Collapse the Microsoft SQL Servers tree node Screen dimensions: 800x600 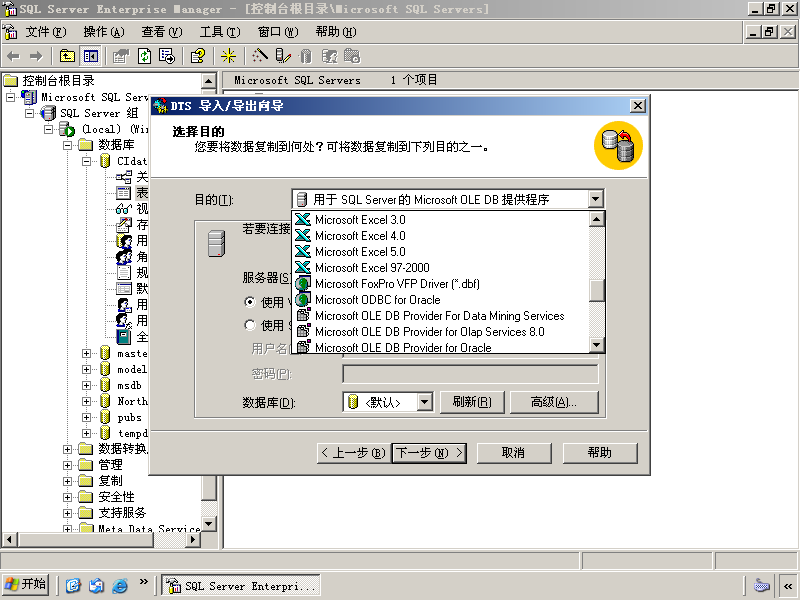point(10,97)
